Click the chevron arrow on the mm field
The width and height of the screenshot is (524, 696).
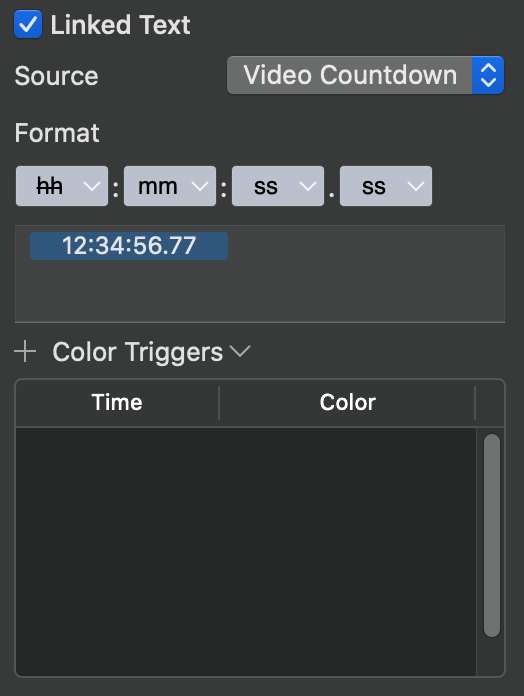click(x=200, y=186)
